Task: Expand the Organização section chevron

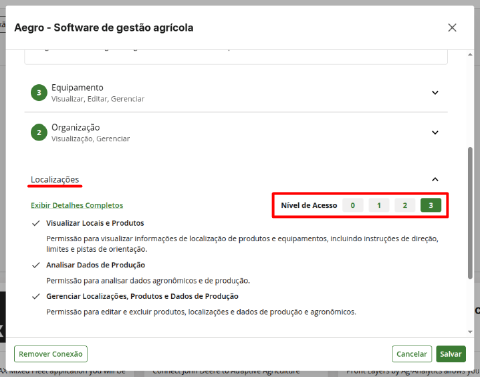Action: click(x=435, y=133)
